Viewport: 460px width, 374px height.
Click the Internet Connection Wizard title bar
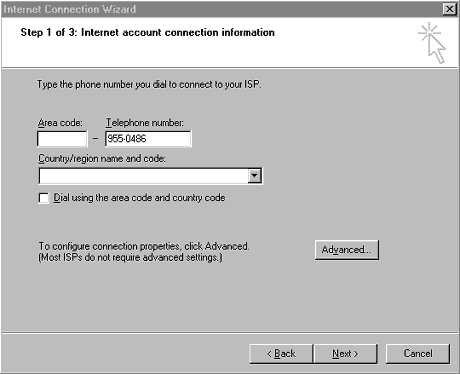pyautogui.click(x=220, y=9)
